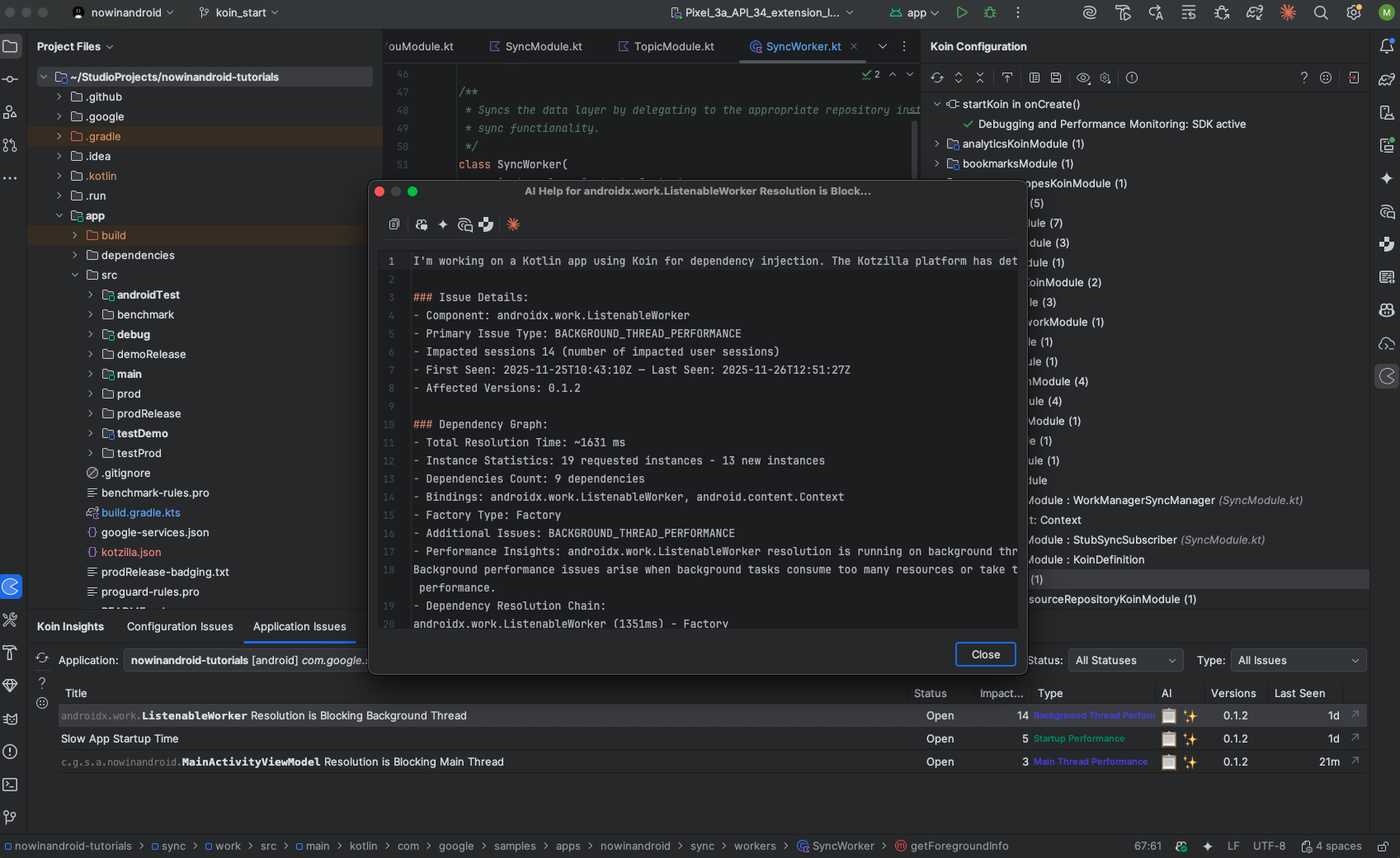Refresh the Koin Configuration tree
This screenshot has height=858, width=1400.
937,78
